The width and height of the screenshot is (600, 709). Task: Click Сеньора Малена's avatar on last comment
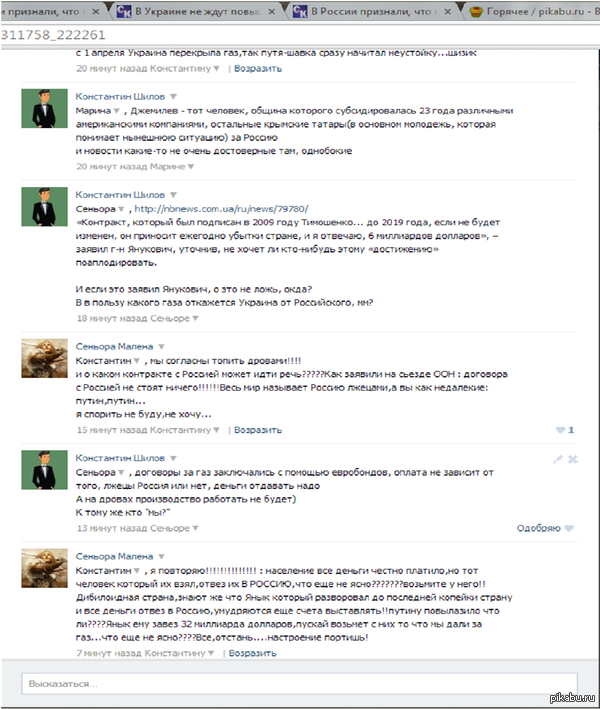pyautogui.click(x=44, y=568)
